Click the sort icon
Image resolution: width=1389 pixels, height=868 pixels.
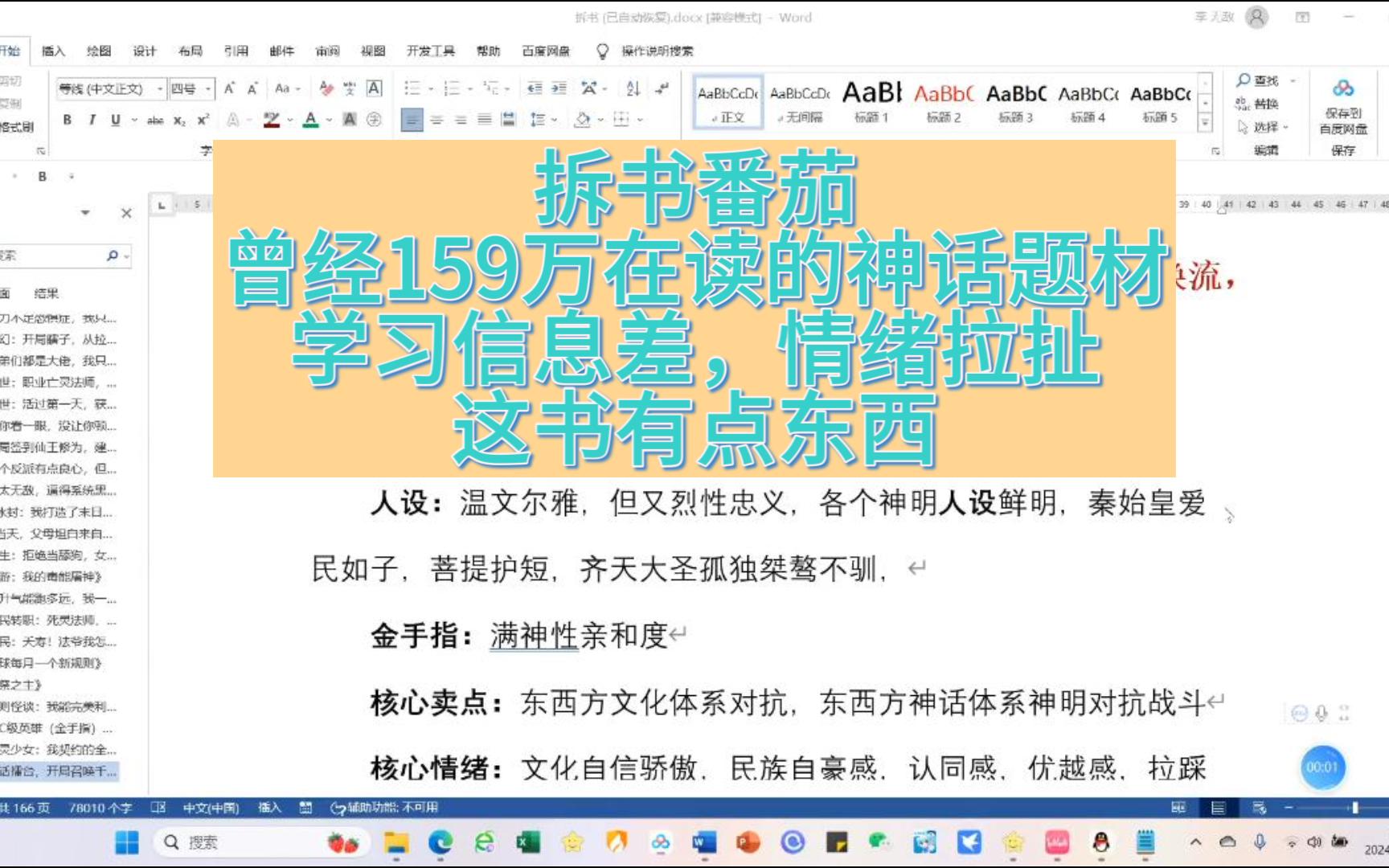633,88
